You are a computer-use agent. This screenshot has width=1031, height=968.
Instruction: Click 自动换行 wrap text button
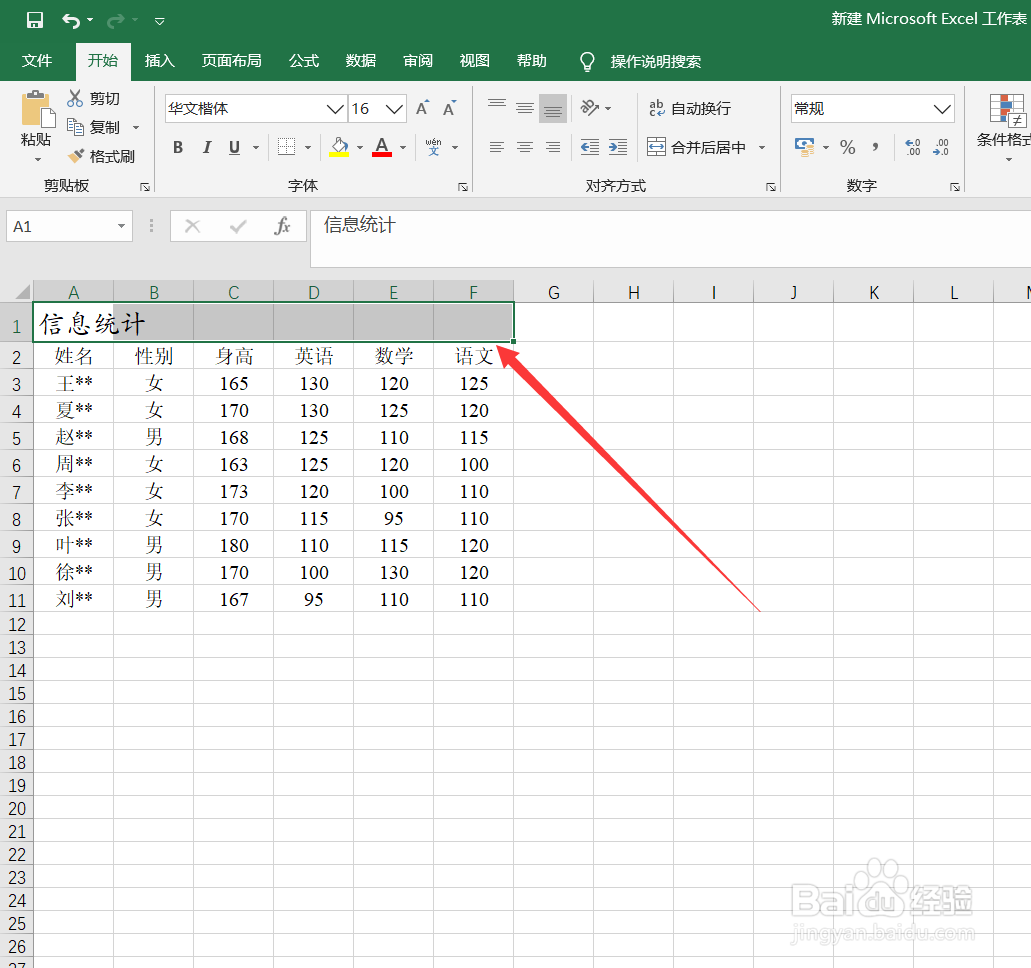point(690,109)
